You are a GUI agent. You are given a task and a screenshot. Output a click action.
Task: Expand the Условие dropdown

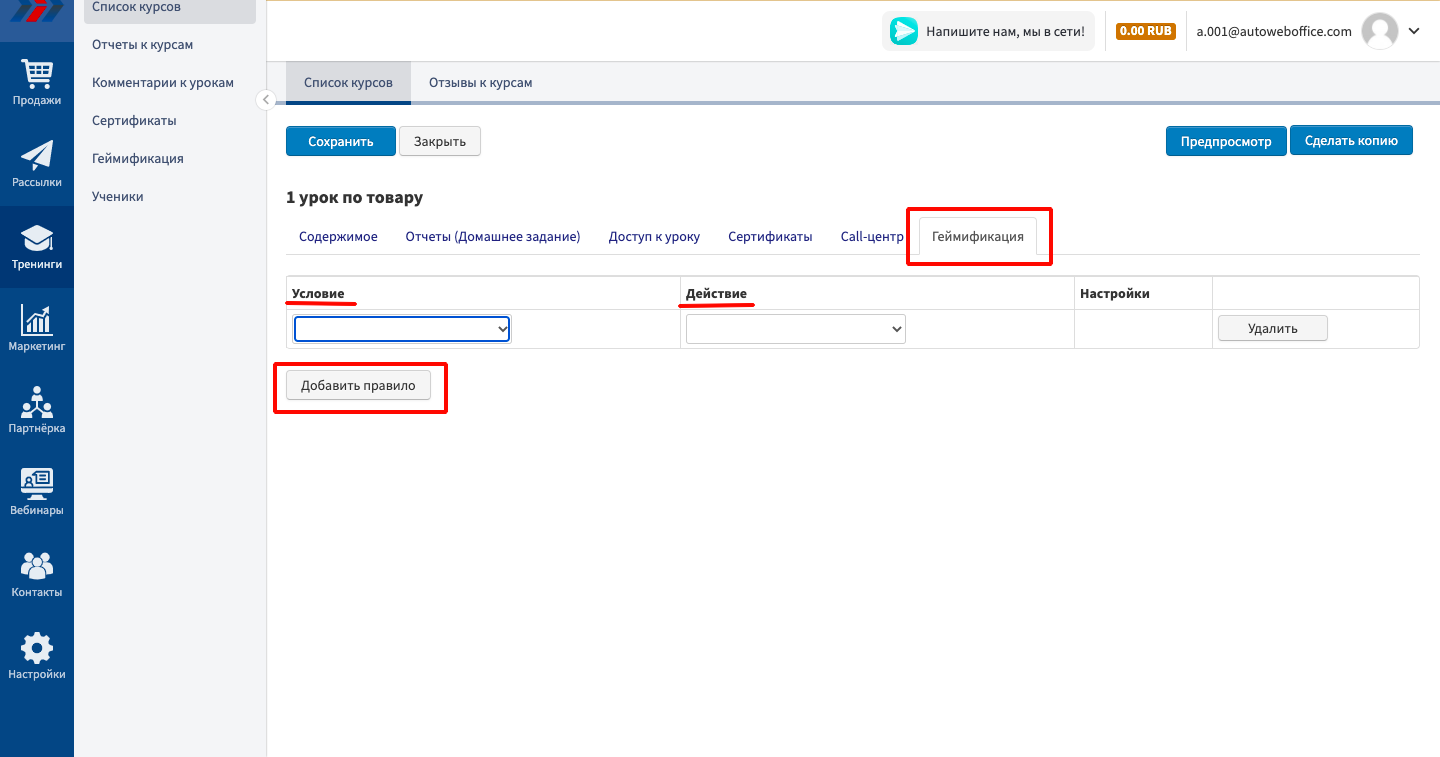tap(402, 329)
